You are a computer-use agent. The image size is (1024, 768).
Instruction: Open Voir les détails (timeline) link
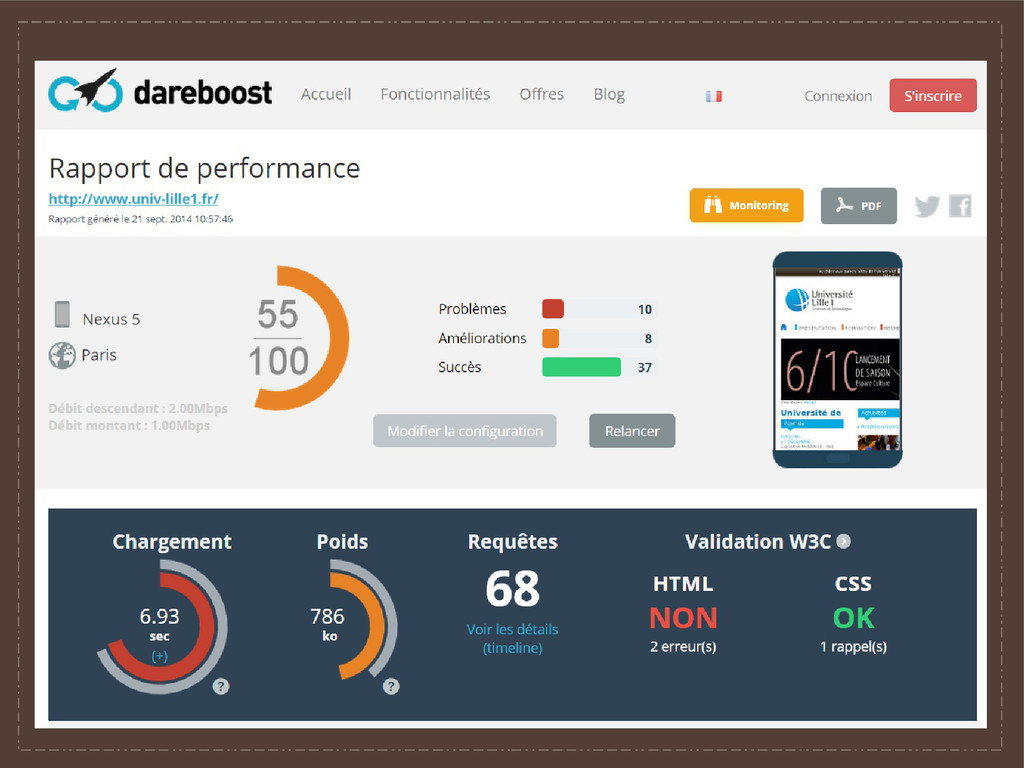[x=513, y=639]
